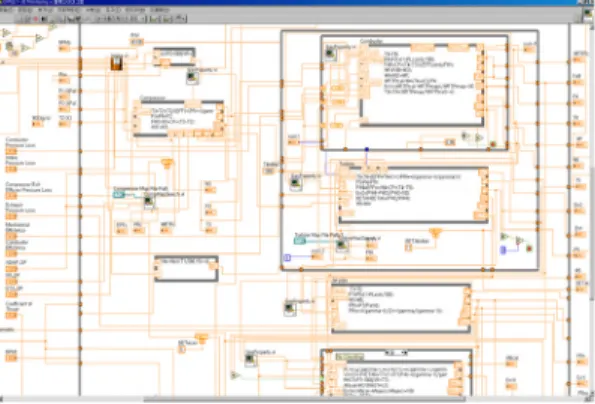Open the Align Objects toolbar menu

(154, 19)
